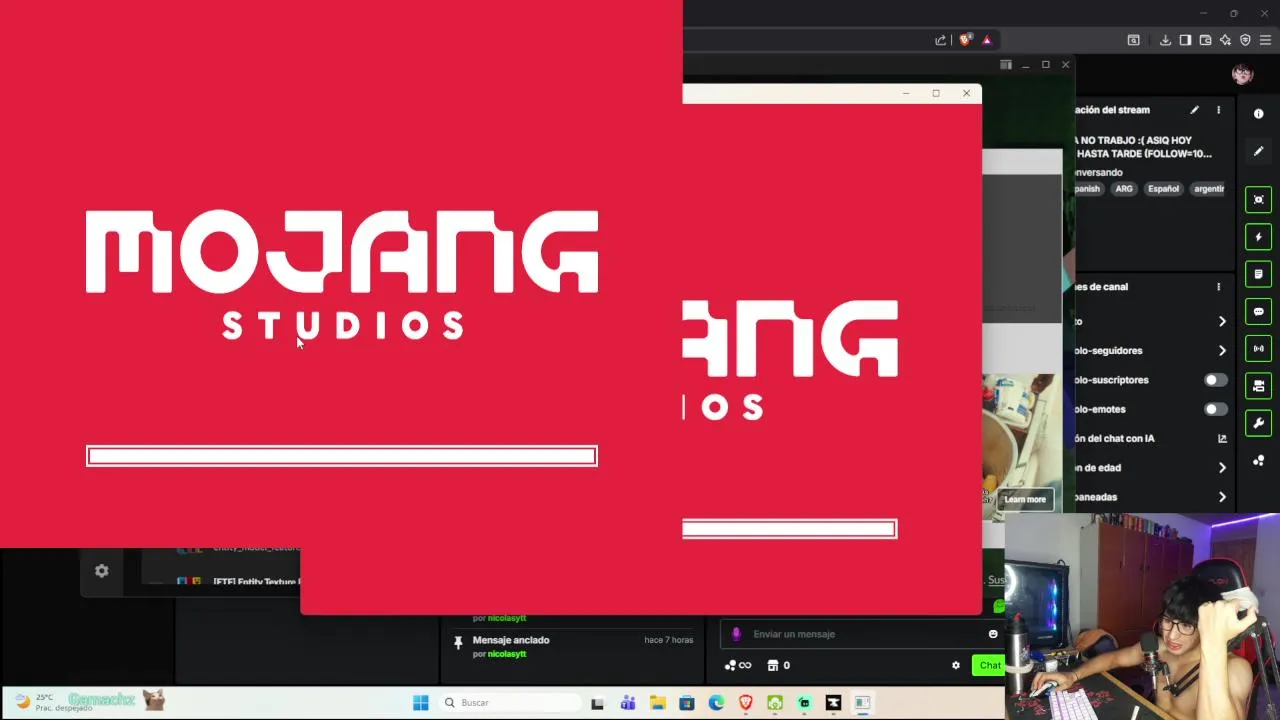Click the Enviar un mensaje chat field
The image size is (1280, 720).
860,634
